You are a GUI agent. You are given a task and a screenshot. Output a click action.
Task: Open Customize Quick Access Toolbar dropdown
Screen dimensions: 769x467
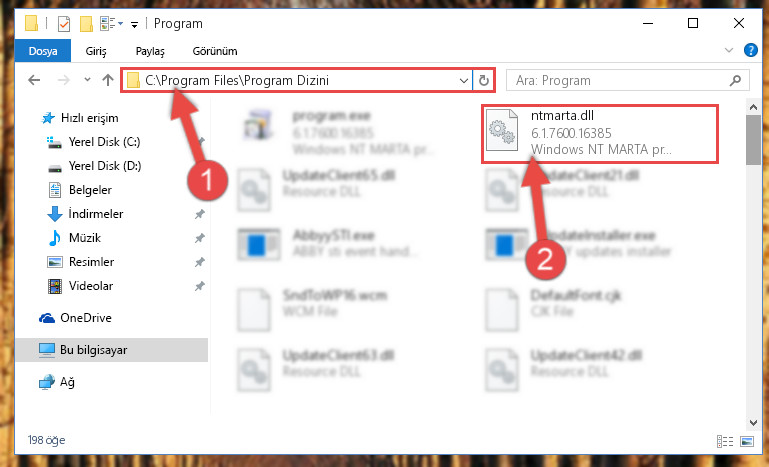(x=134, y=25)
